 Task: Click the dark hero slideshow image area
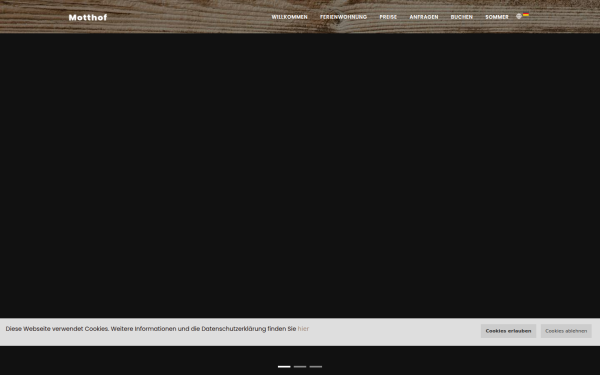(x=300, y=176)
